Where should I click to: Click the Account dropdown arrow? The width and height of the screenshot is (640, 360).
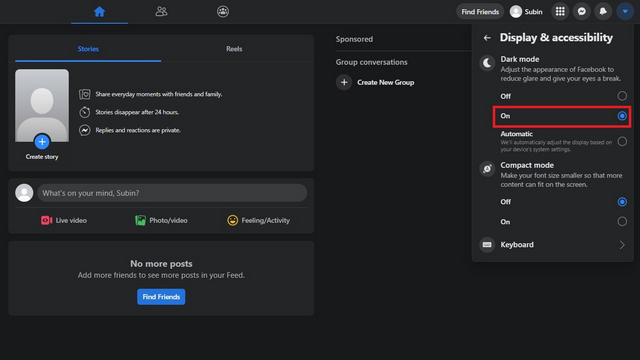coord(625,11)
